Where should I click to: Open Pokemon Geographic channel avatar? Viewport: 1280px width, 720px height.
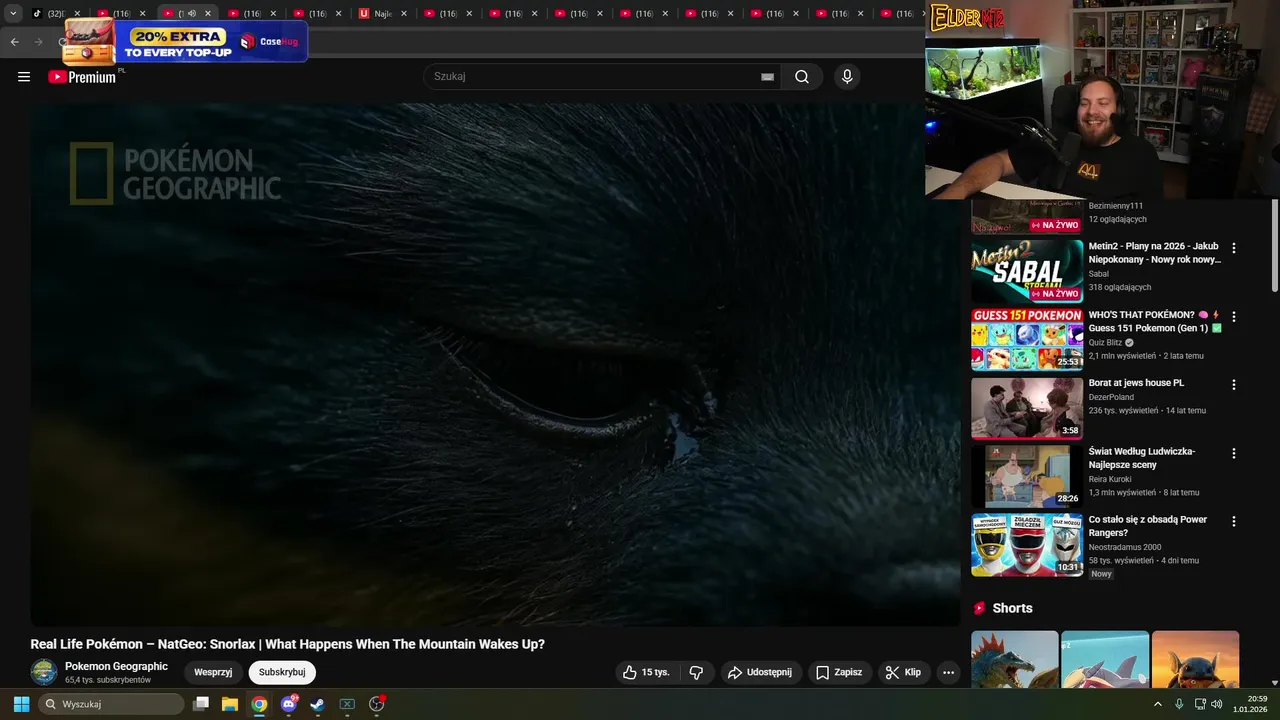point(44,672)
